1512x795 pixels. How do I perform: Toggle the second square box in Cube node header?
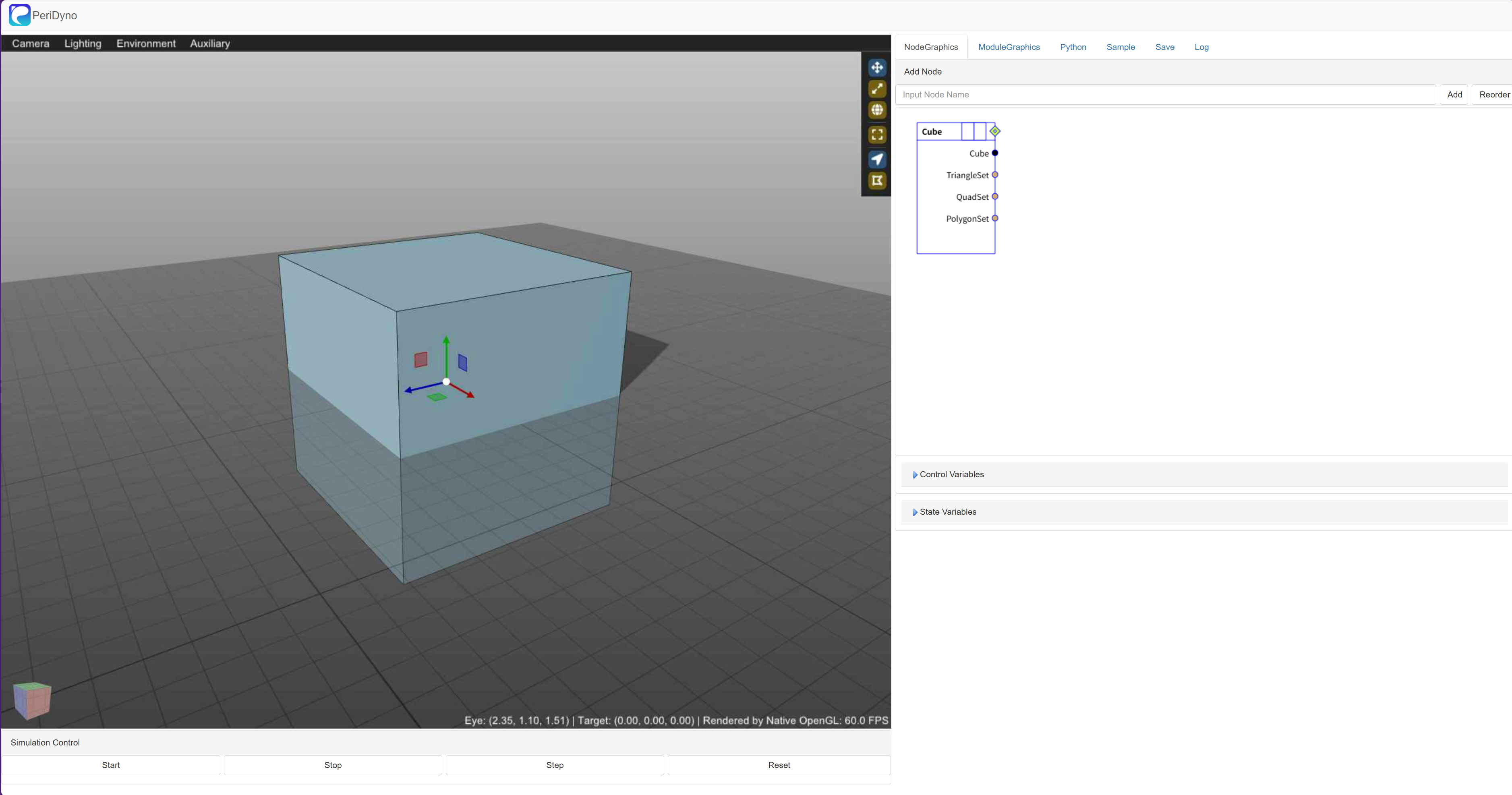tap(980, 131)
